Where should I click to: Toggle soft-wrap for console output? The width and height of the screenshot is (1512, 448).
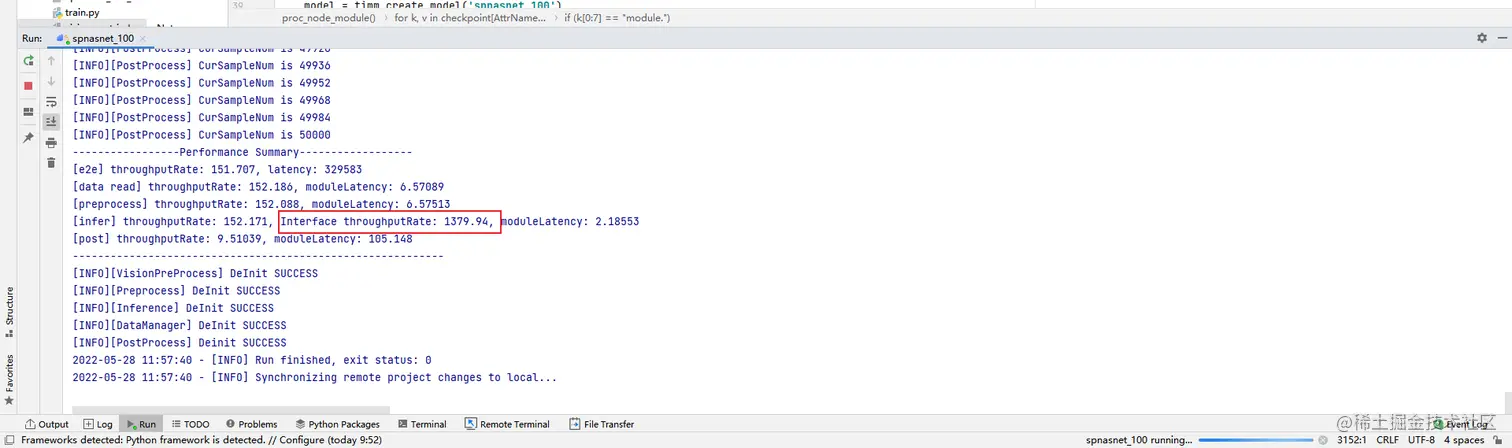pyautogui.click(x=51, y=101)
